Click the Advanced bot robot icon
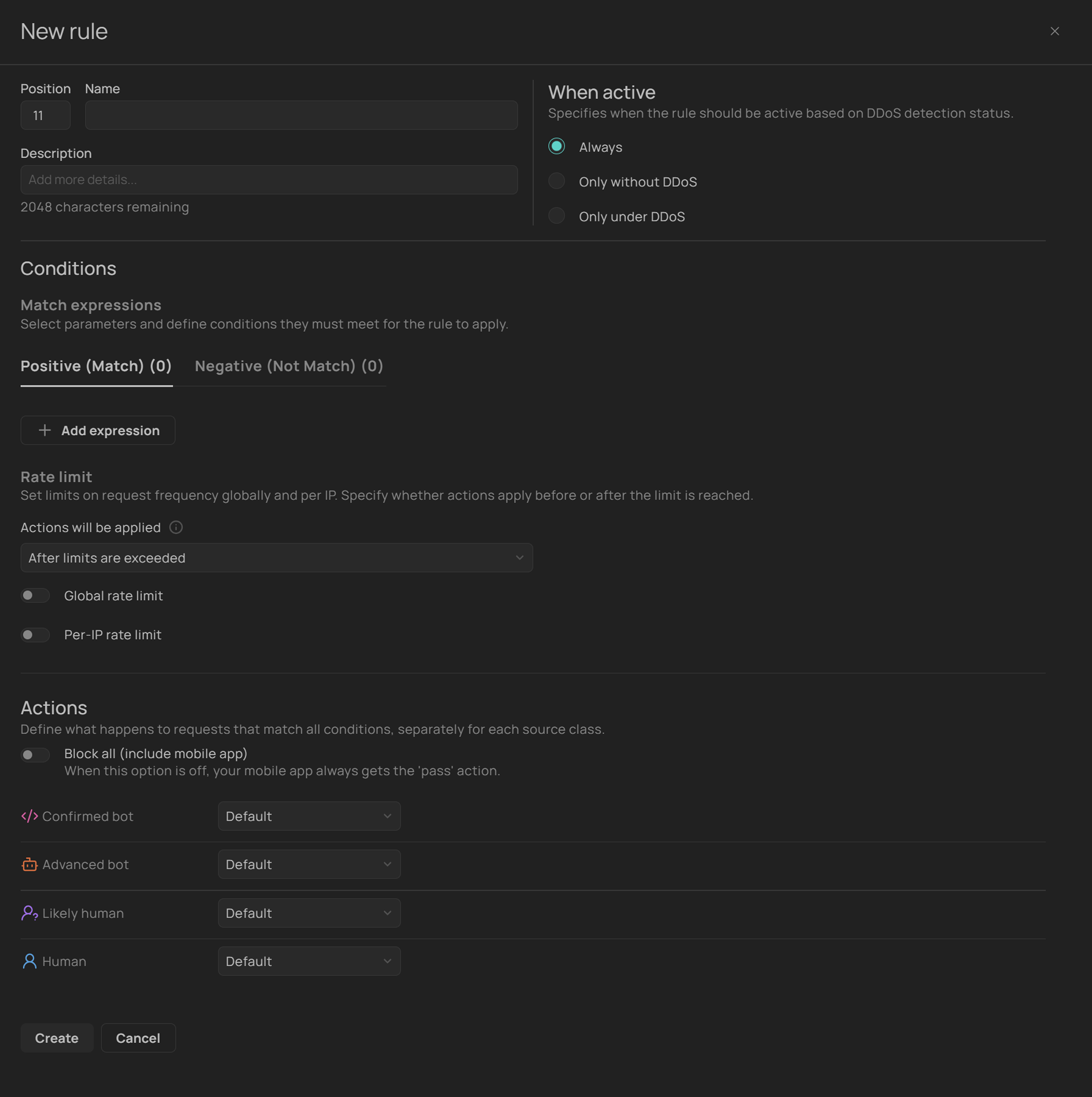1092x1097 pixels. pyautogui.click(x=30, y=864)
